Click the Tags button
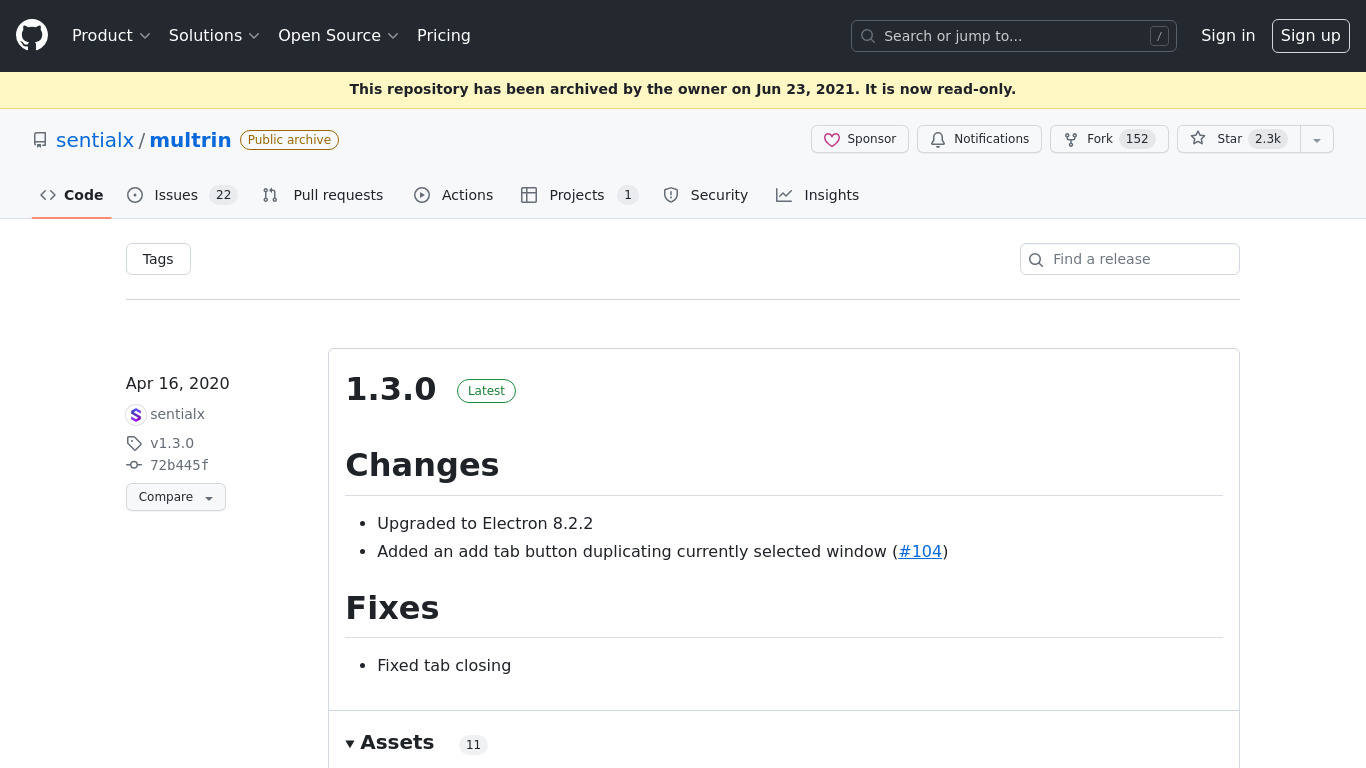 pos(158,259)
